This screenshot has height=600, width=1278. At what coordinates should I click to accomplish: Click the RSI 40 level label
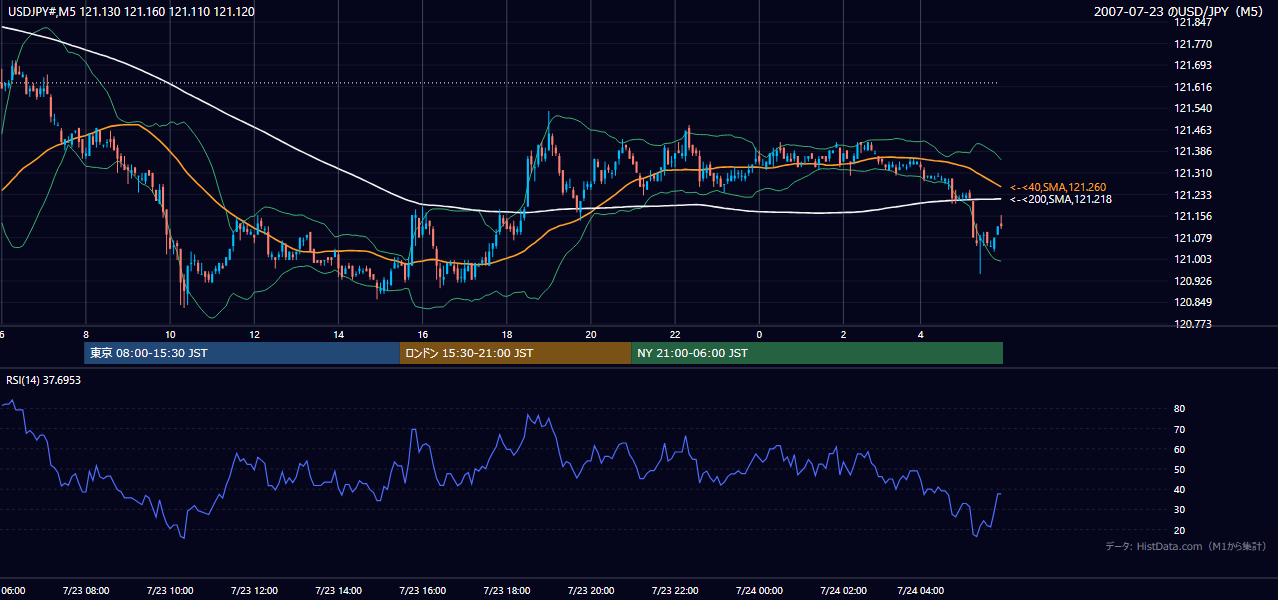[x=1180, y=489]
